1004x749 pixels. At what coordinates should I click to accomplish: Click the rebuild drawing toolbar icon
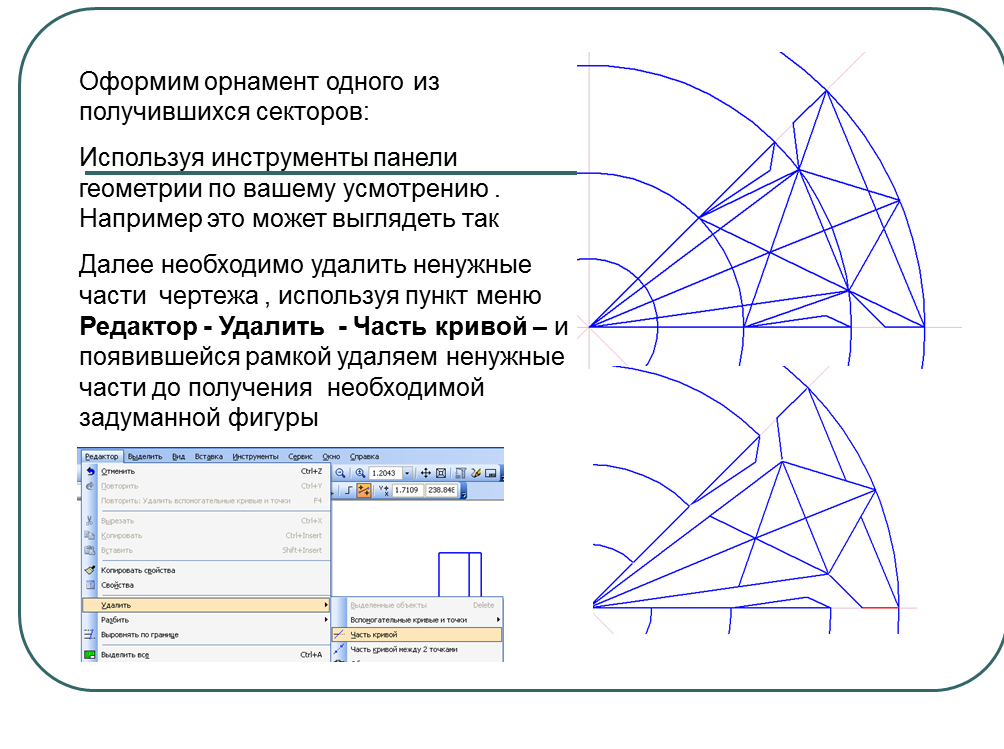point(460,473)
